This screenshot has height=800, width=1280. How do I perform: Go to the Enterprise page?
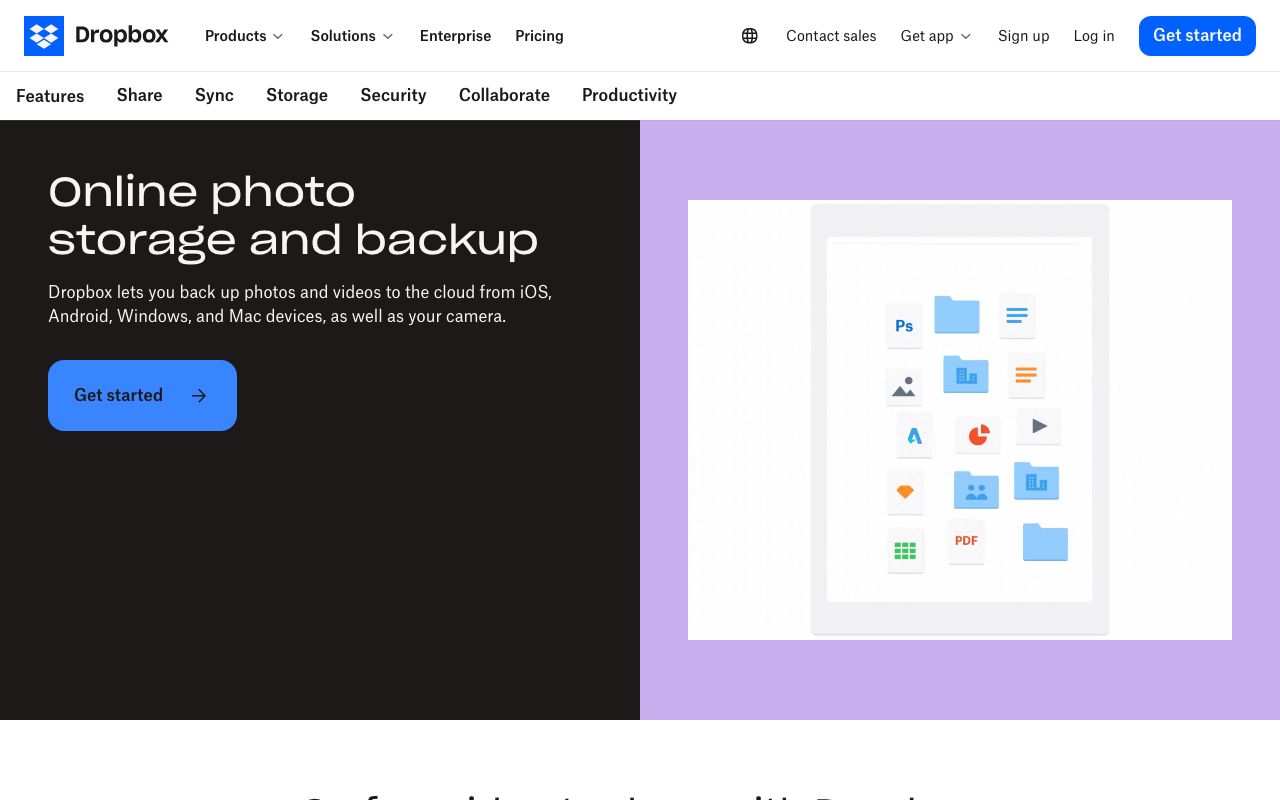[455, 36]
